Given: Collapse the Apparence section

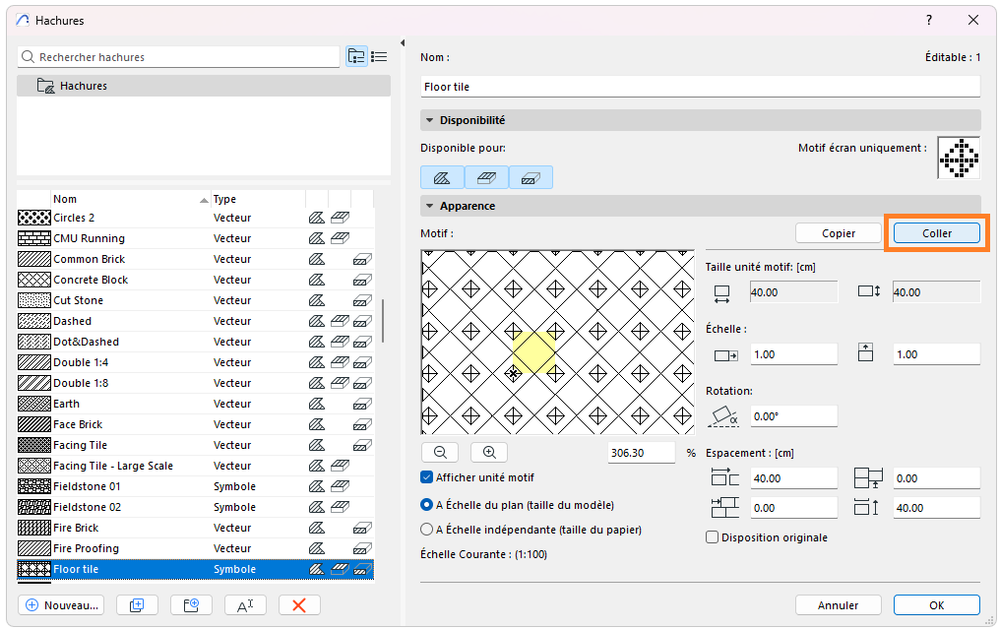Looking at the screenshot, I should 429,206.
